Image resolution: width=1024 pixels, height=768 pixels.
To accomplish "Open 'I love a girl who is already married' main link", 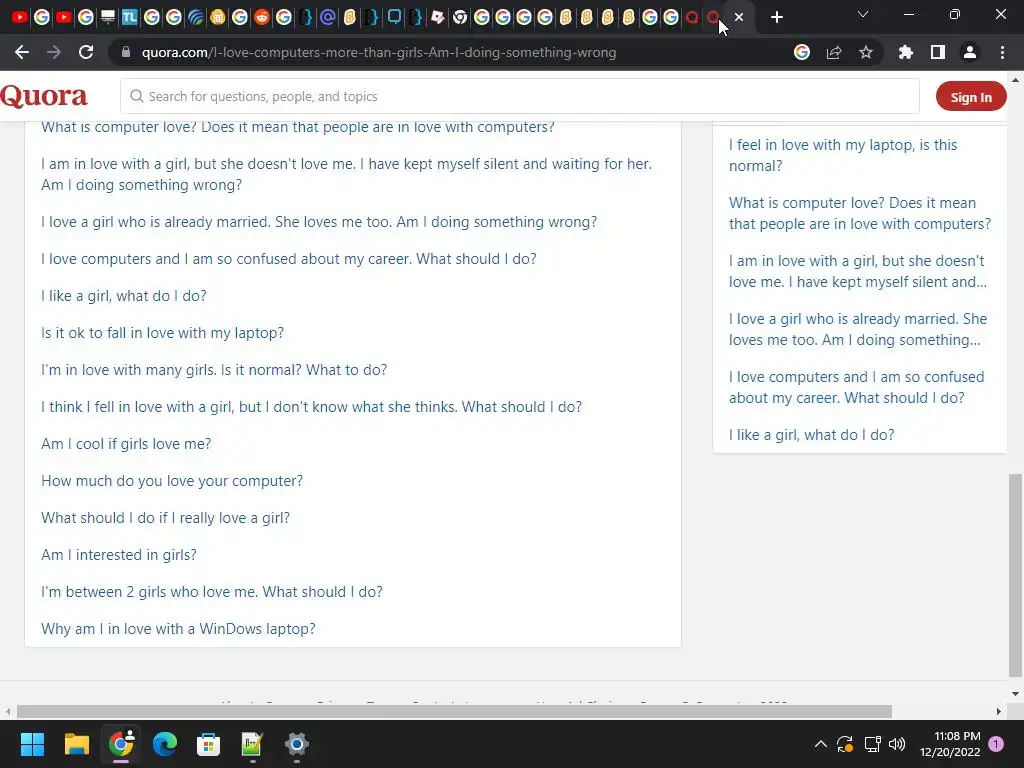I will (x=319, y=222).
